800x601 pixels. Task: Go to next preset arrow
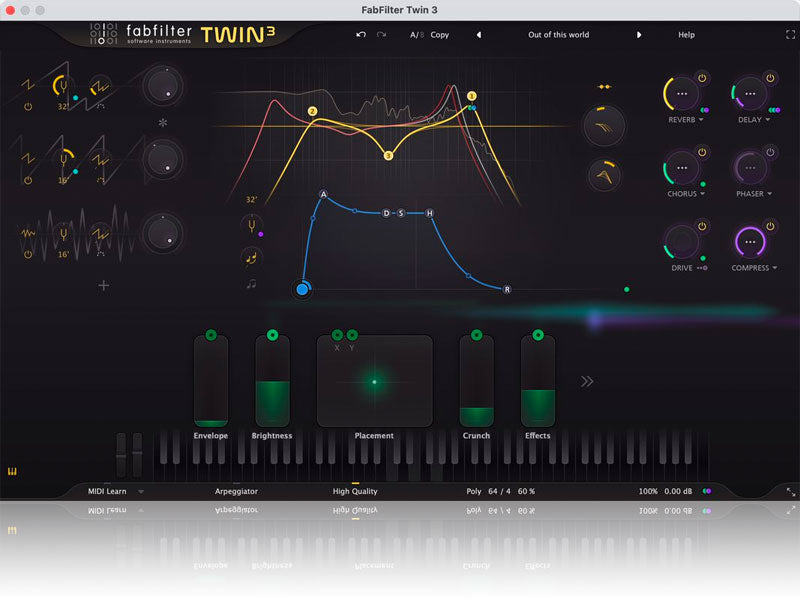pos(639,35)
